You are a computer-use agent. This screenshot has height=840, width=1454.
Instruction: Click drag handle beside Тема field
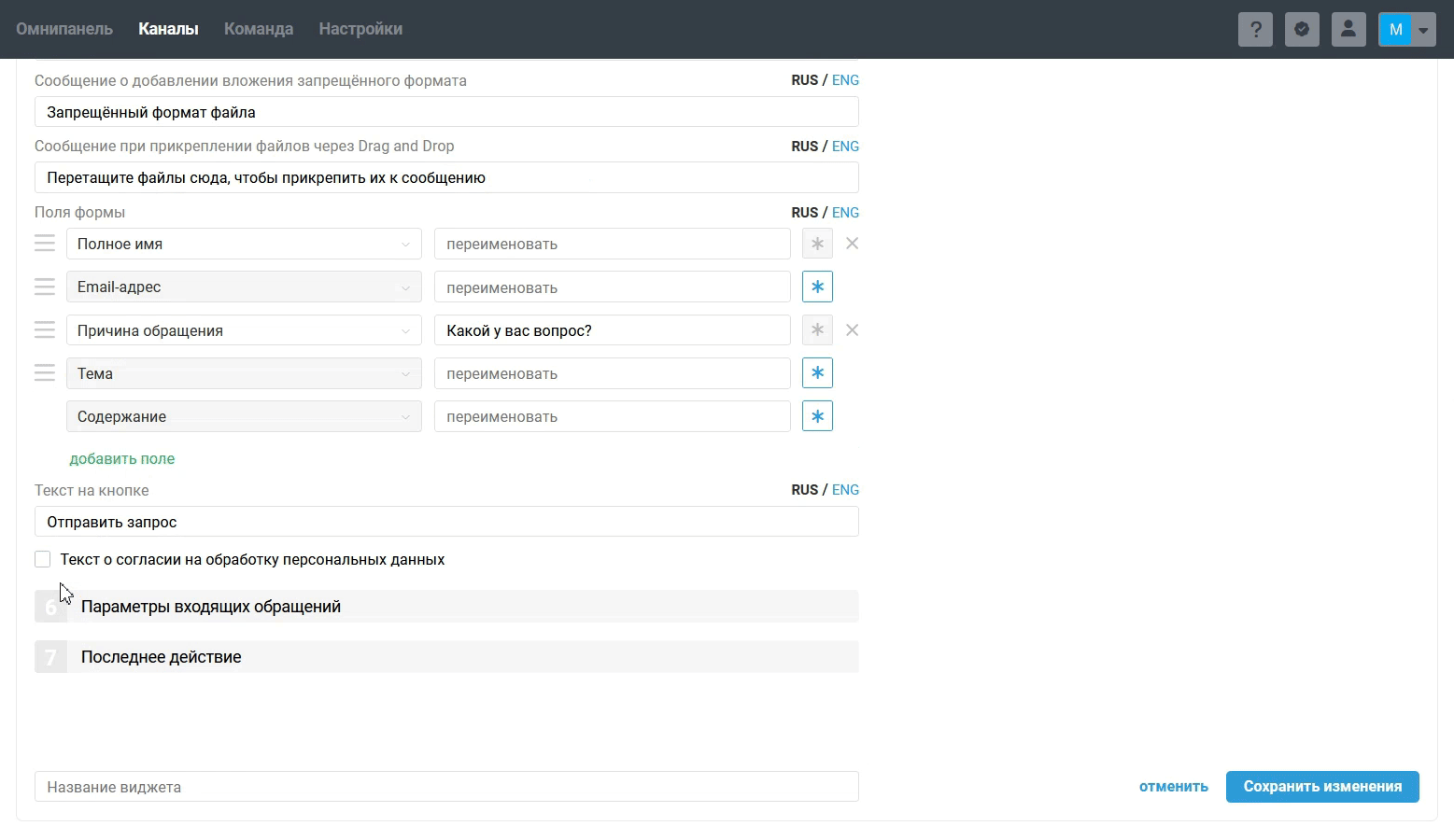[45, 373]
